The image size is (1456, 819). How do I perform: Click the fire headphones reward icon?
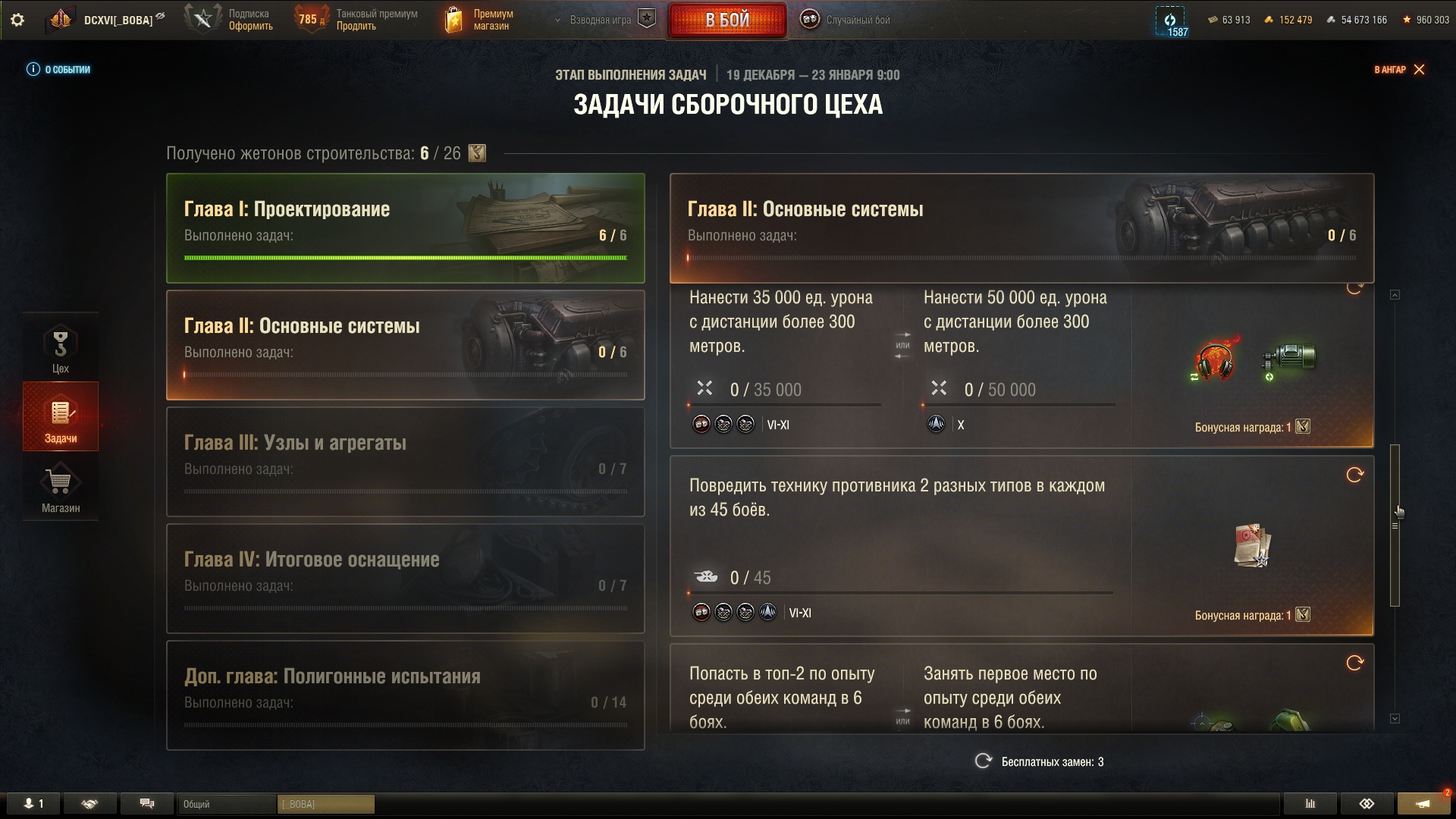[1216, 359]
